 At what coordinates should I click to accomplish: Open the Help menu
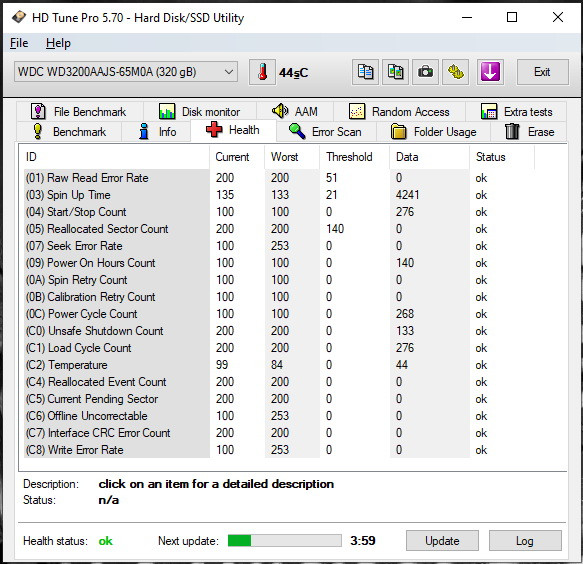tap(58, 43)
